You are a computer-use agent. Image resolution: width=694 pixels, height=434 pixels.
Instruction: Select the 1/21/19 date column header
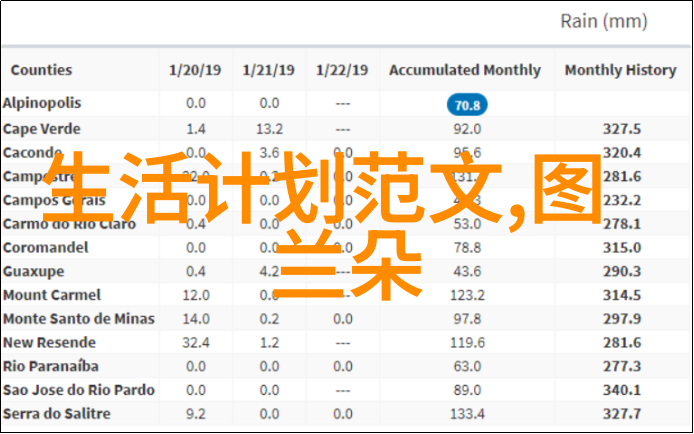click(x=269, y=71)
